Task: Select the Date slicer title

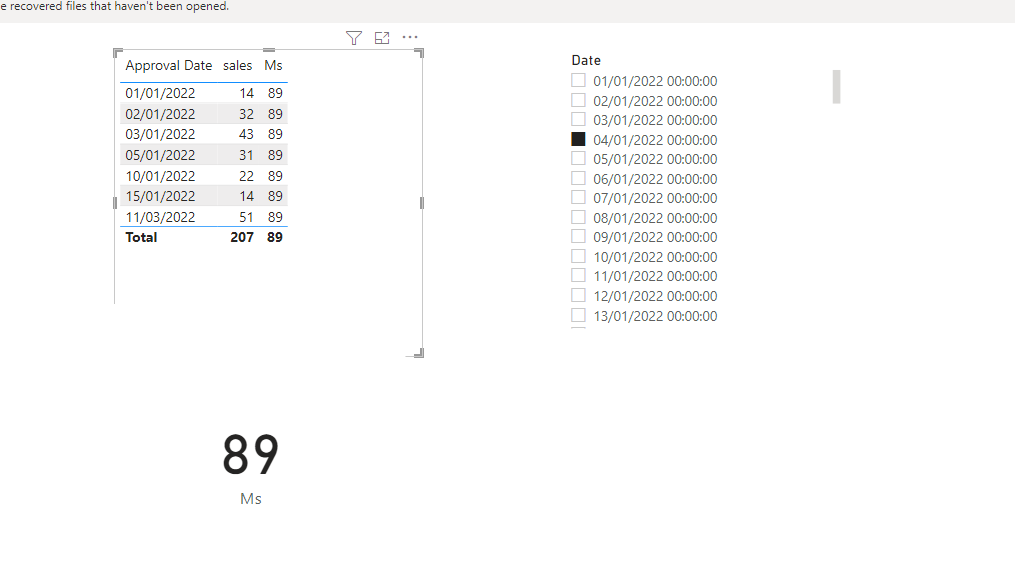Action: point(586,60)
